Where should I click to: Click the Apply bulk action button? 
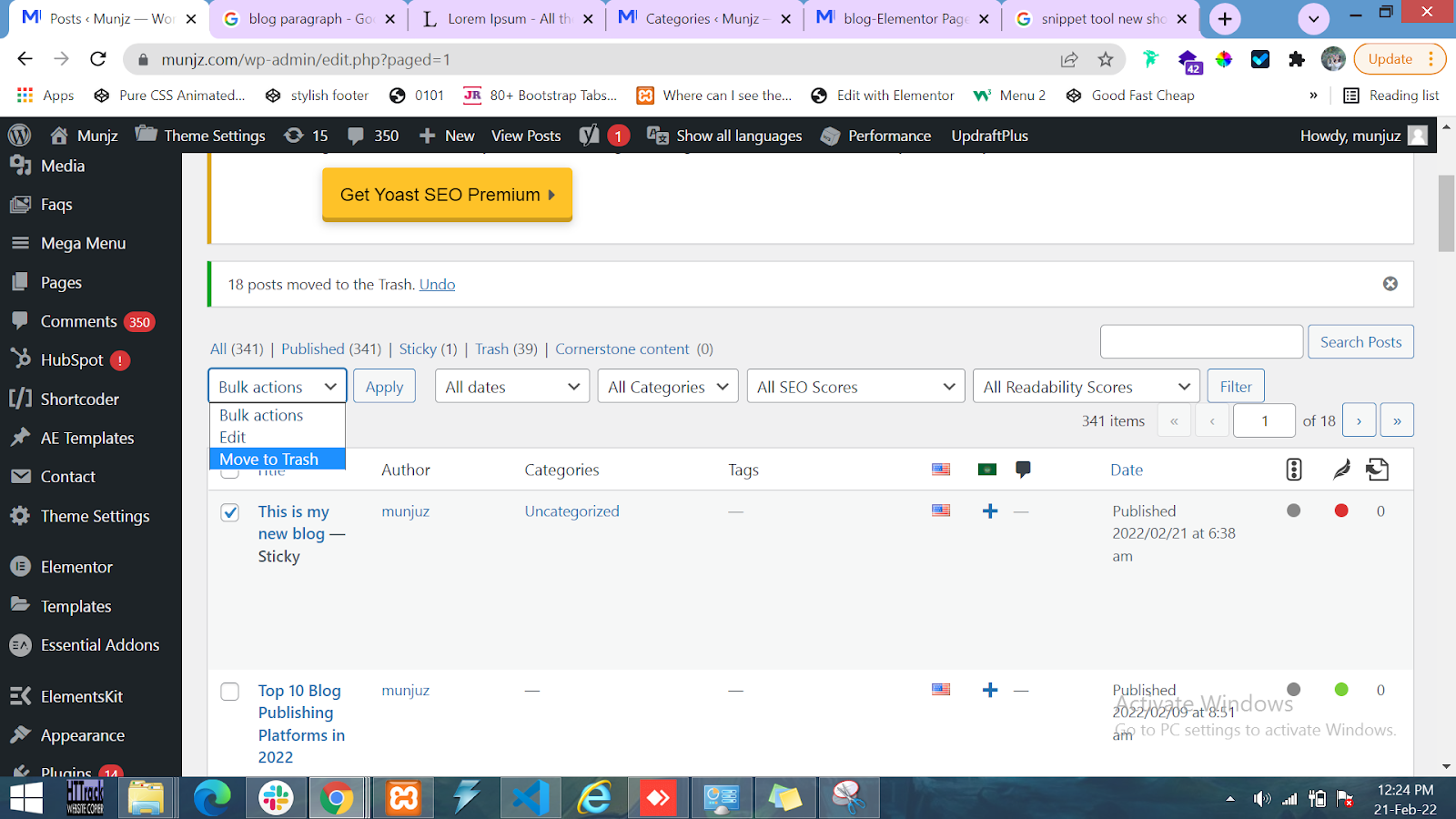click(384, 386)
